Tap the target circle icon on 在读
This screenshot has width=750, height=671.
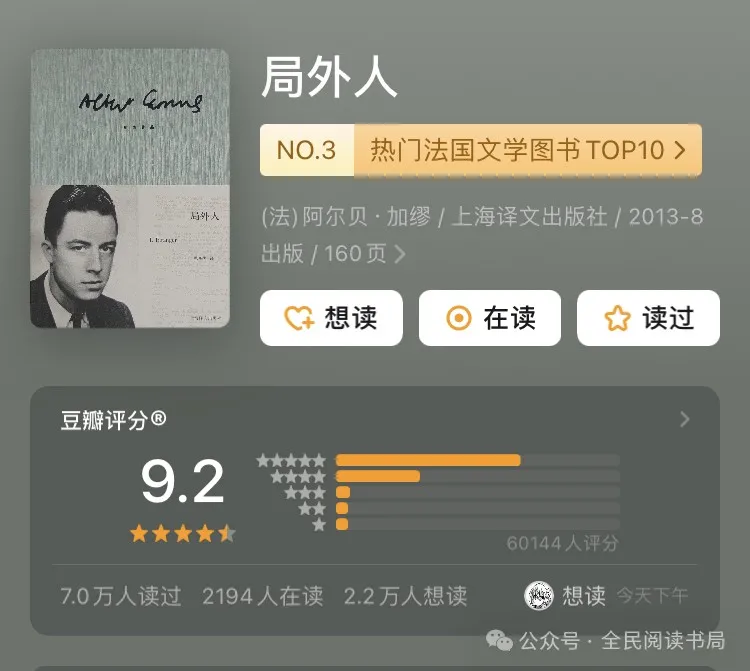(459, 318)
